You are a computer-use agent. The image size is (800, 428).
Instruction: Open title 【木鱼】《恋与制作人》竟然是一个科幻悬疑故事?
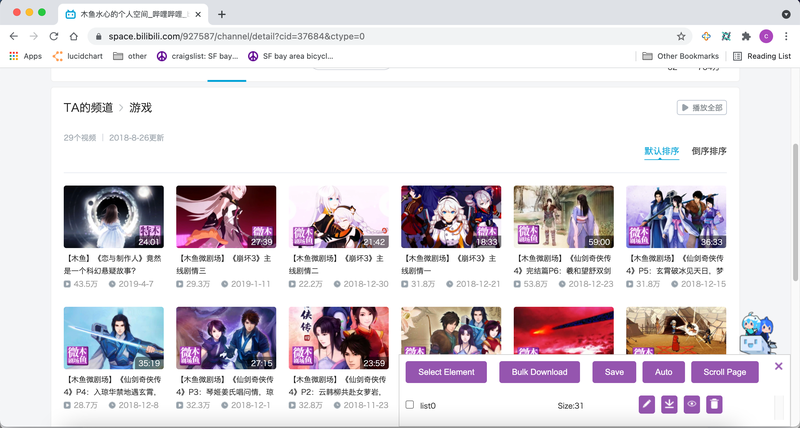tap(113, 264)
